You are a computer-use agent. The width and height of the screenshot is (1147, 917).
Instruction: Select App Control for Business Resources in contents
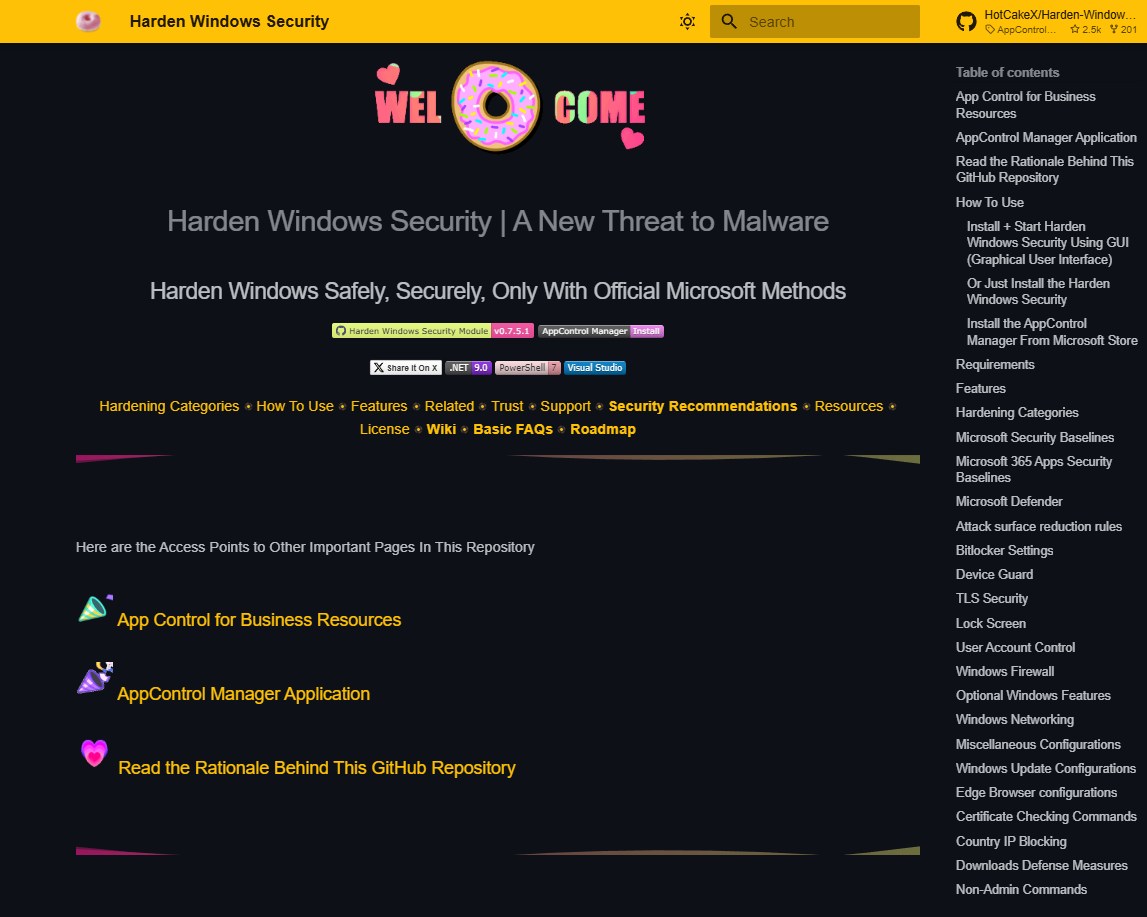(1025, 105)
